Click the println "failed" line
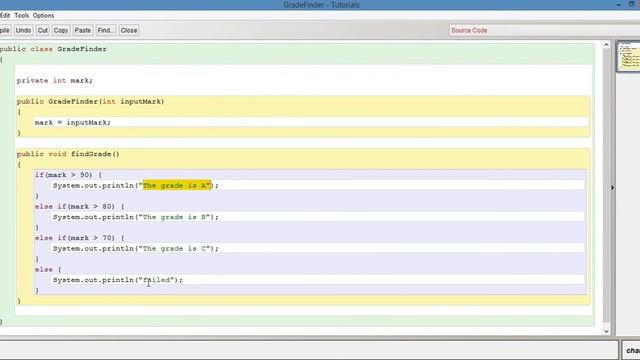 [x=118, y=280]
